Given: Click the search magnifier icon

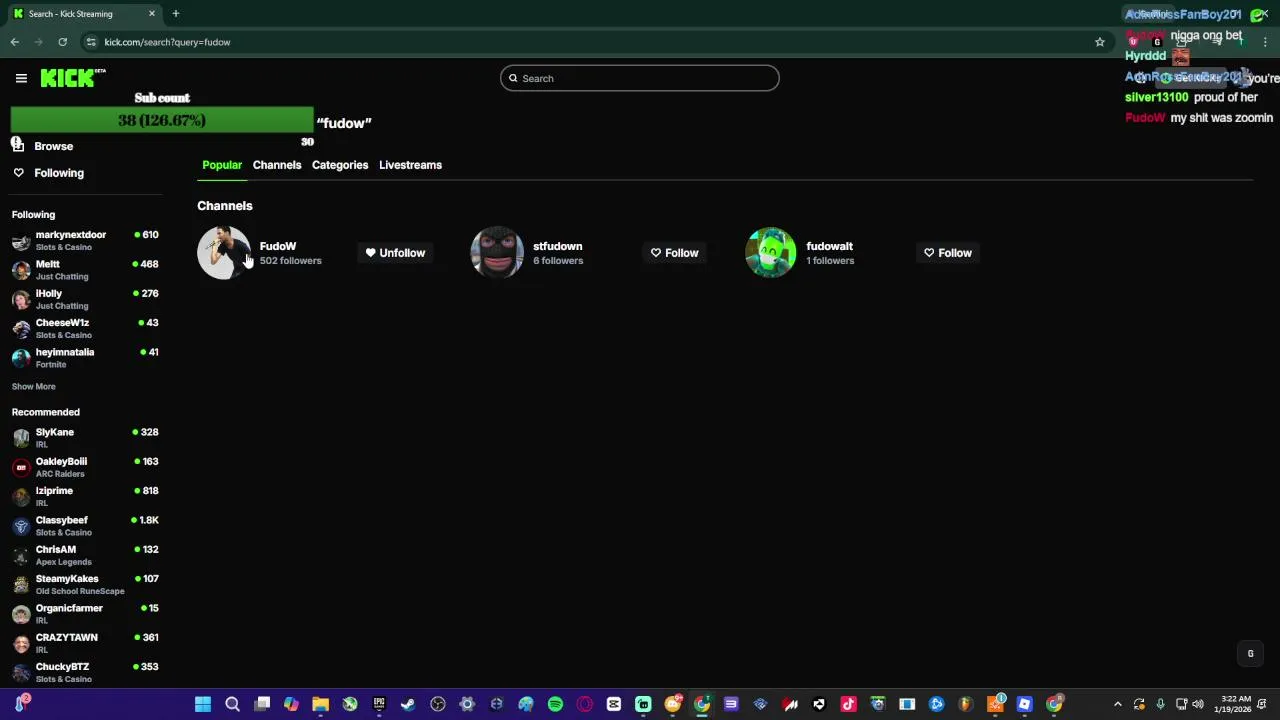Looking at the screenshot, I should (513, 78).
